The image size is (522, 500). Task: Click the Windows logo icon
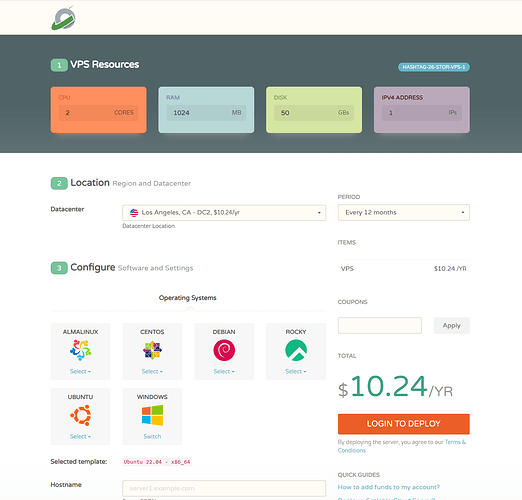152,415
